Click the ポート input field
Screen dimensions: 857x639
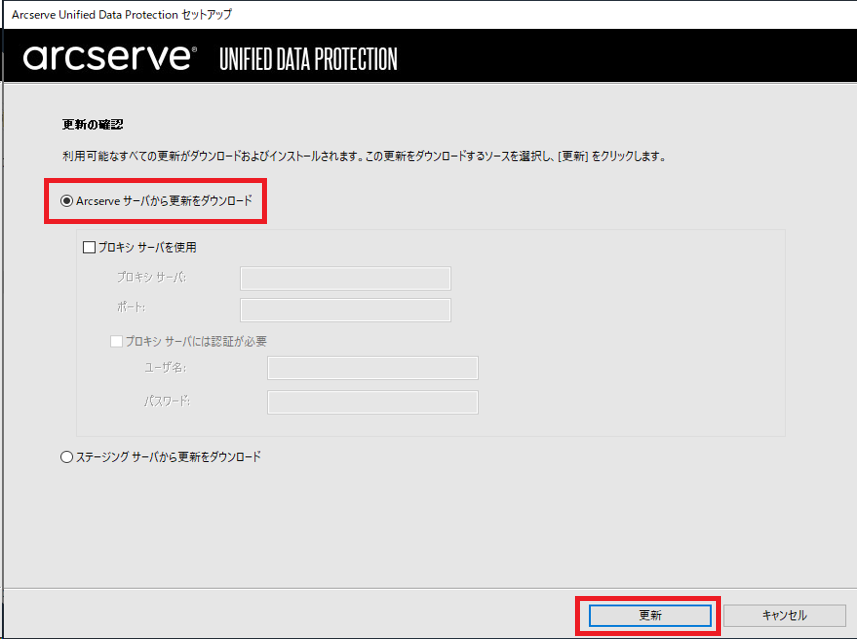pos(345,310)
